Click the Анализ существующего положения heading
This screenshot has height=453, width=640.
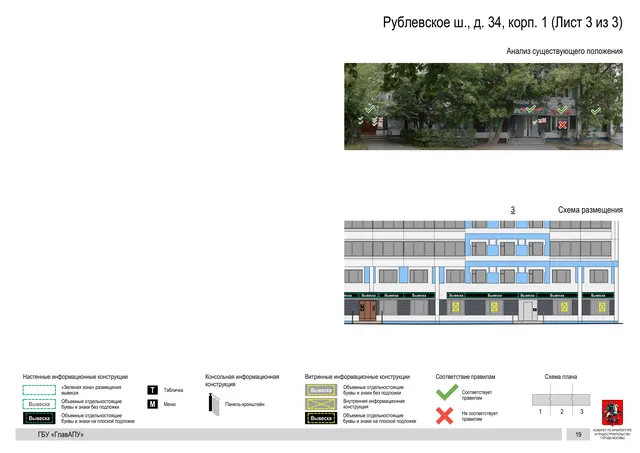564,51
